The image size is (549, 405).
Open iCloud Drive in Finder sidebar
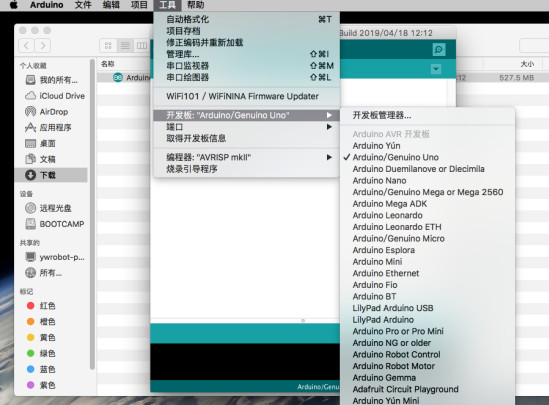click(55, 96)
